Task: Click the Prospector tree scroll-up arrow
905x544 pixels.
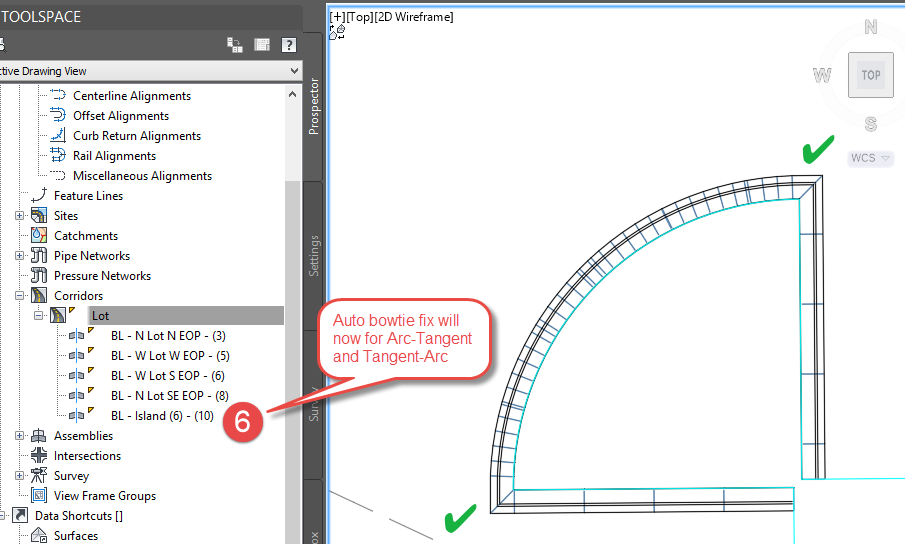Action: tap(293, 94)
